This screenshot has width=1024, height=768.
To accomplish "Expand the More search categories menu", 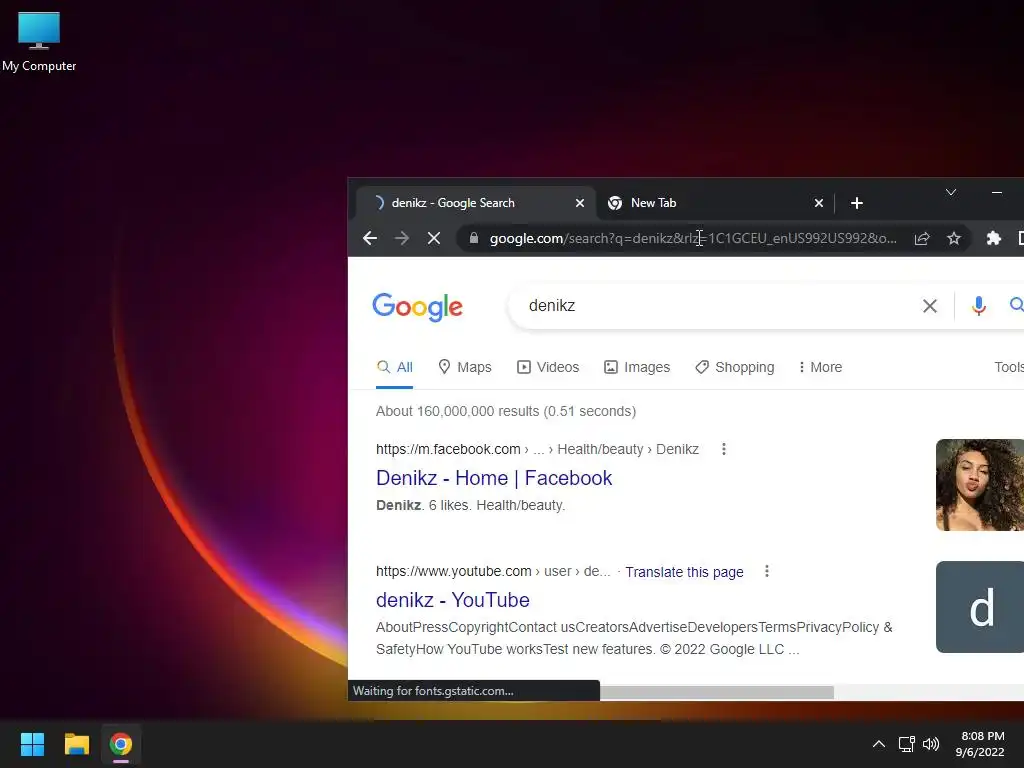I will (820, 367).
